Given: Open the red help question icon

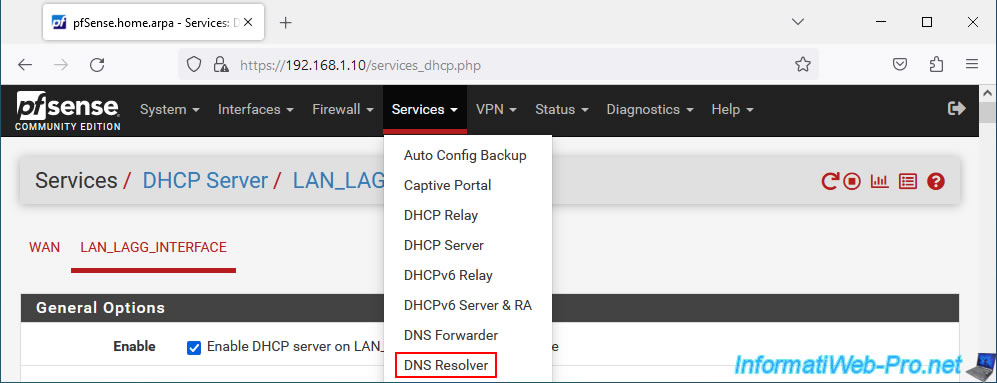Looking at the screenshot, I should pyautogui.click(x=935, y=182).
